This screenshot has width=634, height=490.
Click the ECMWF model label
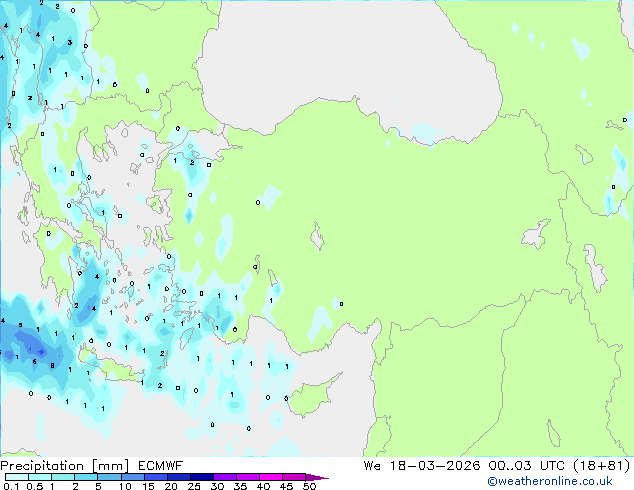coord(161,466)
